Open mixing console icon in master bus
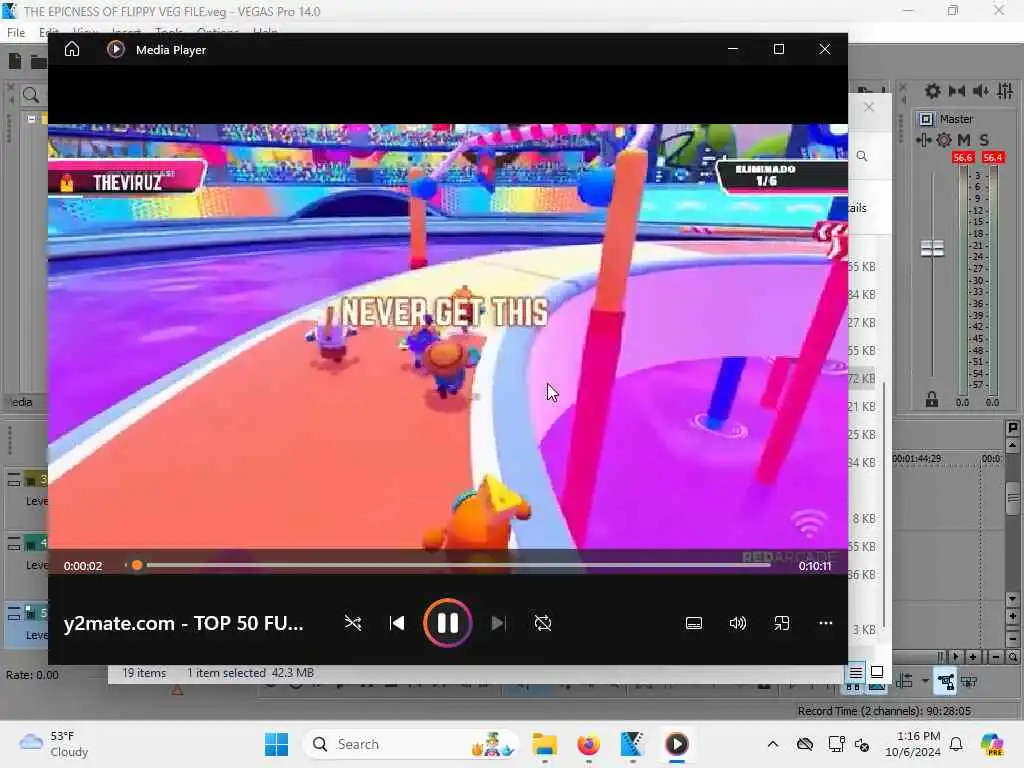The width and height of the screenshot is (1024, 768). coord(1006,91)
